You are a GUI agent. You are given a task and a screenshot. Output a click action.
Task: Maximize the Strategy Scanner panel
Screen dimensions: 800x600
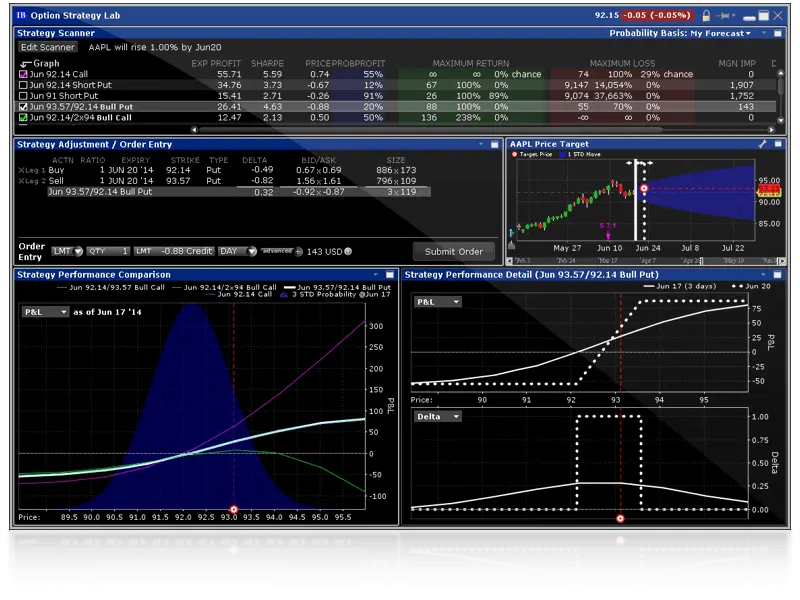click(778, 33)
